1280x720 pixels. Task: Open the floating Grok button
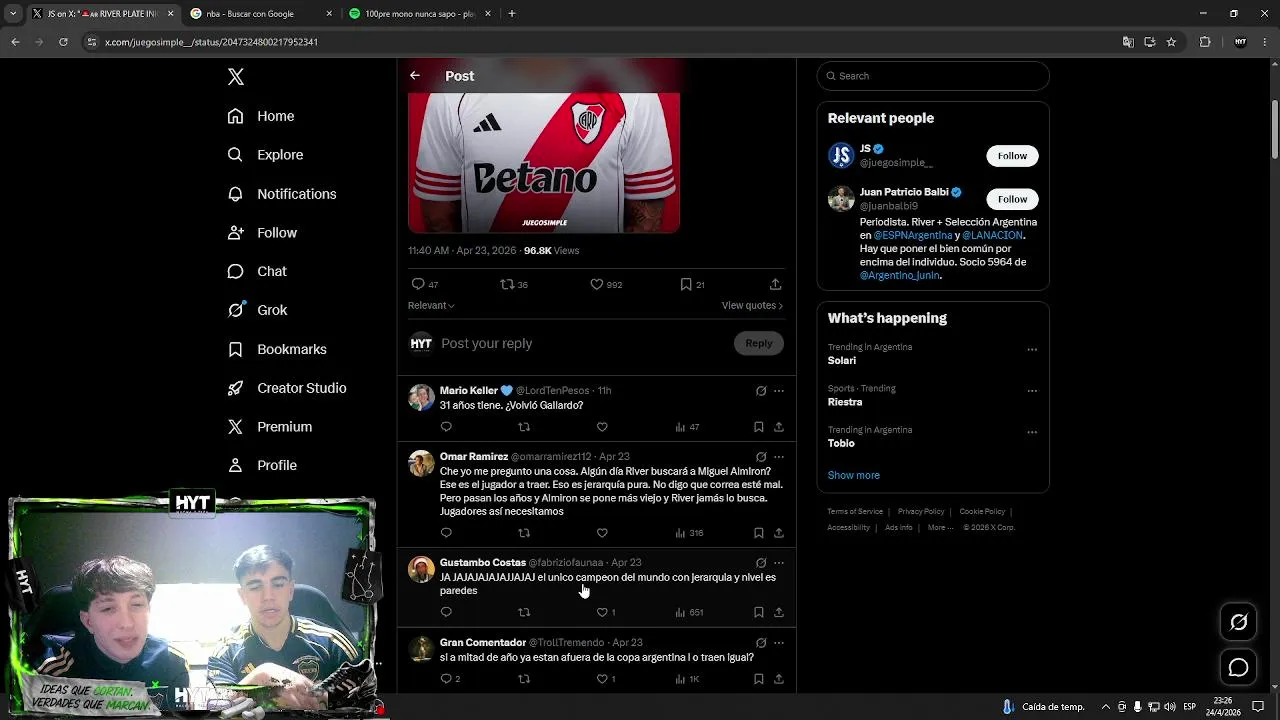[1238, 622]
